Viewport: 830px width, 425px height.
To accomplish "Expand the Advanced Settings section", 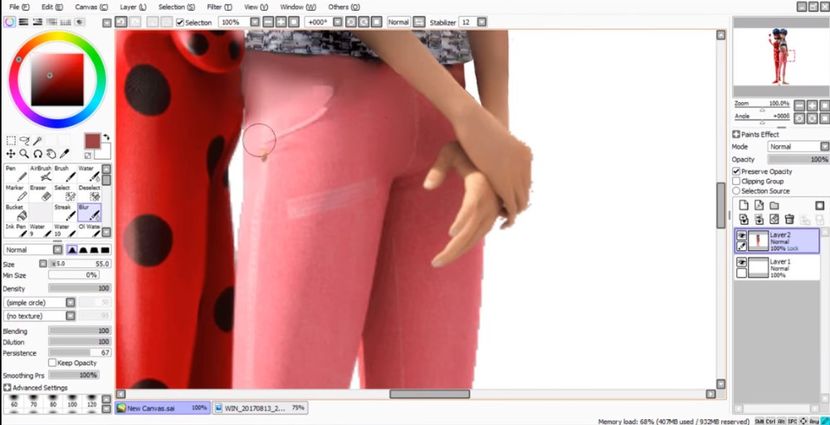I will pyautogui.click(x=8, y=387).
